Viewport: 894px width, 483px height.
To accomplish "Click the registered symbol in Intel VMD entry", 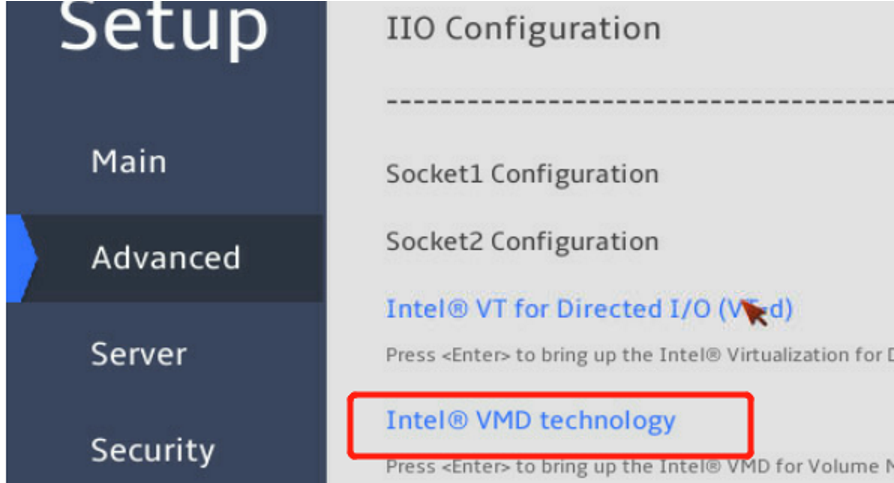I will click(x=458, y=420).
